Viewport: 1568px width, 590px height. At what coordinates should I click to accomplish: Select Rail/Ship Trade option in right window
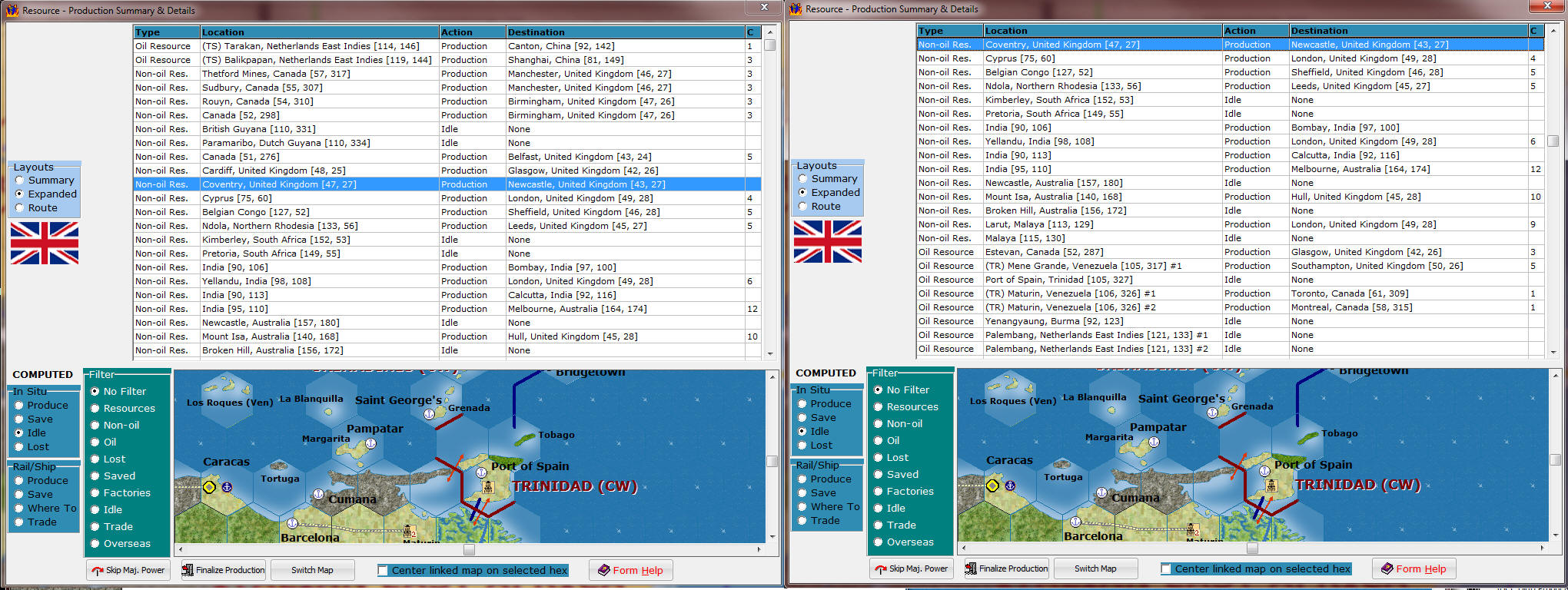coord(802,521)
